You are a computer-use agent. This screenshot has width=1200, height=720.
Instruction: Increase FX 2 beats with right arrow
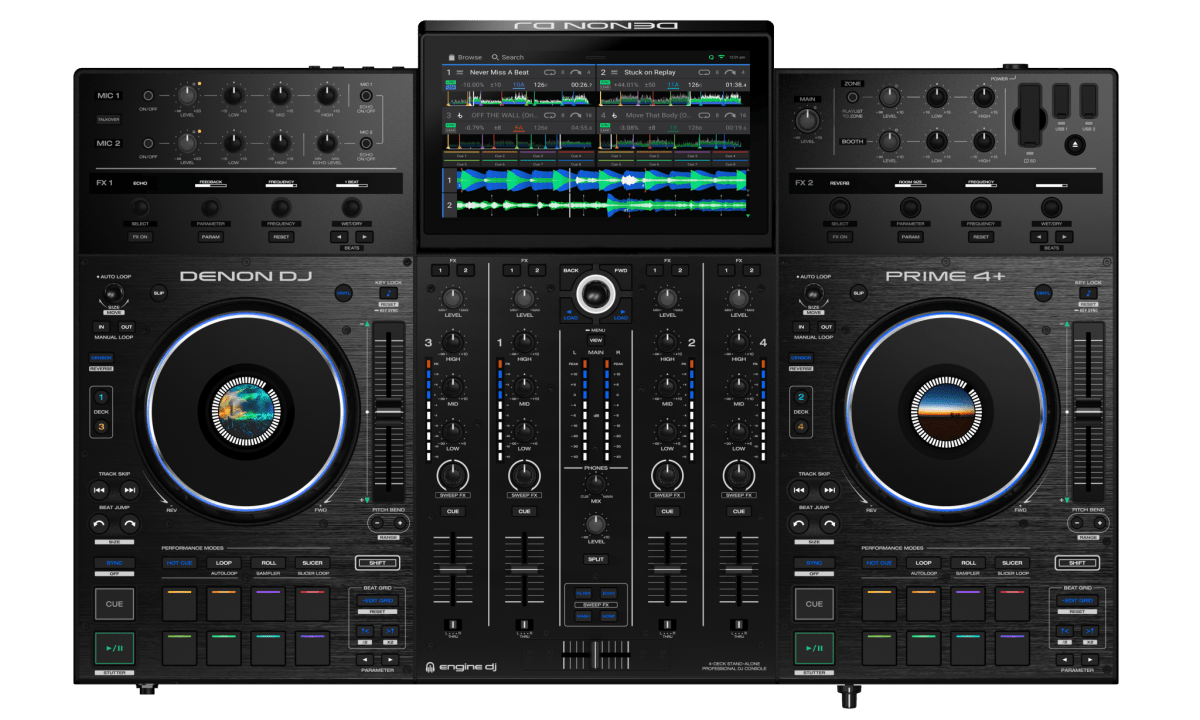(1064, 237)
